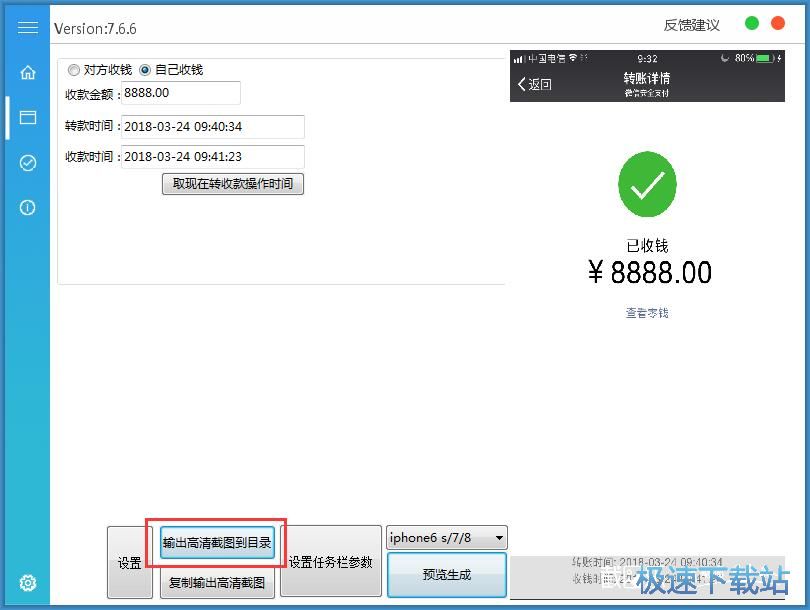Open the hamburger menu in the sidebar

tap(27, 27)
